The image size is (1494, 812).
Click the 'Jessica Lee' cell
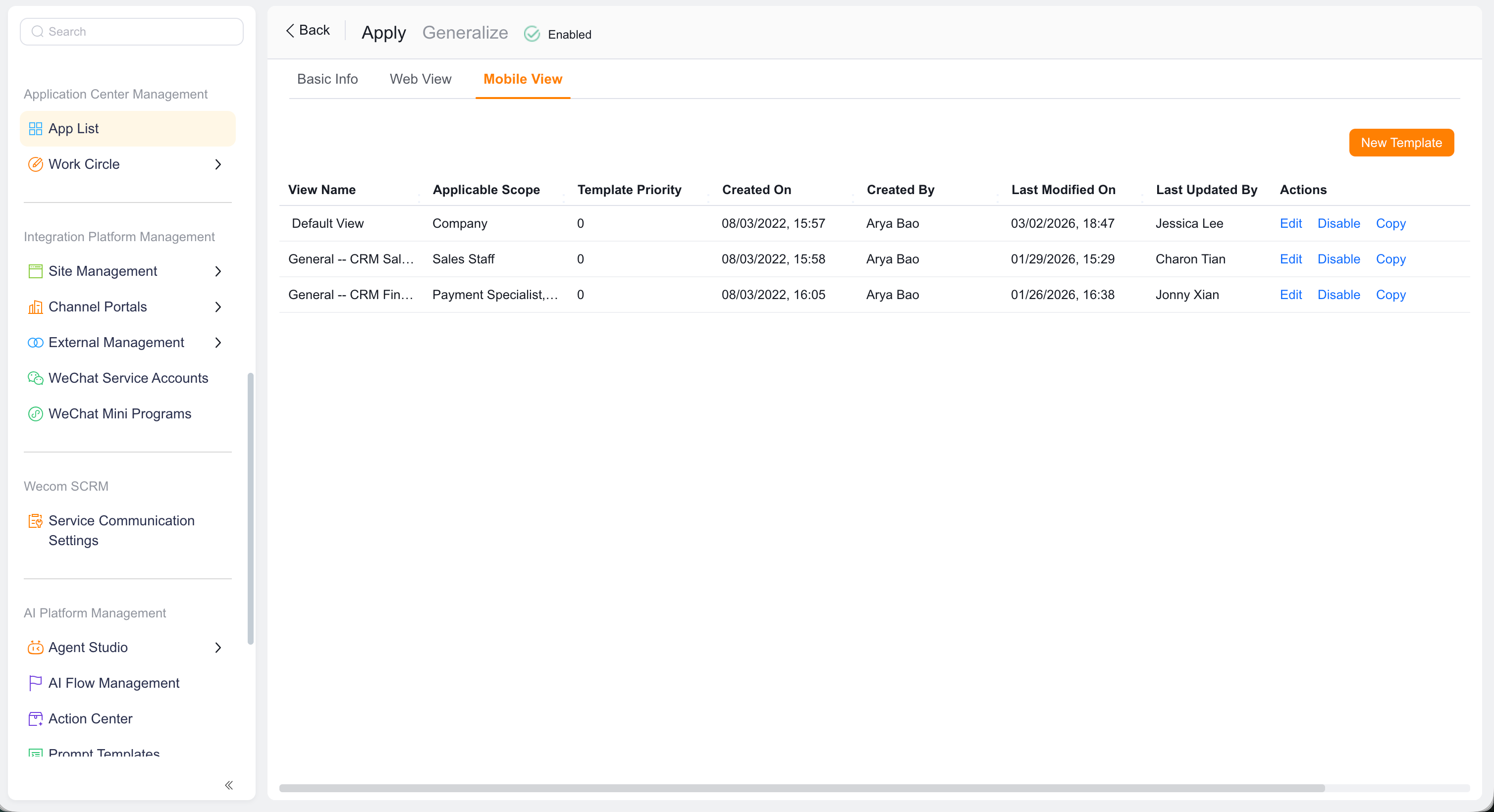pyautogui.click(x=1189, y=223)
